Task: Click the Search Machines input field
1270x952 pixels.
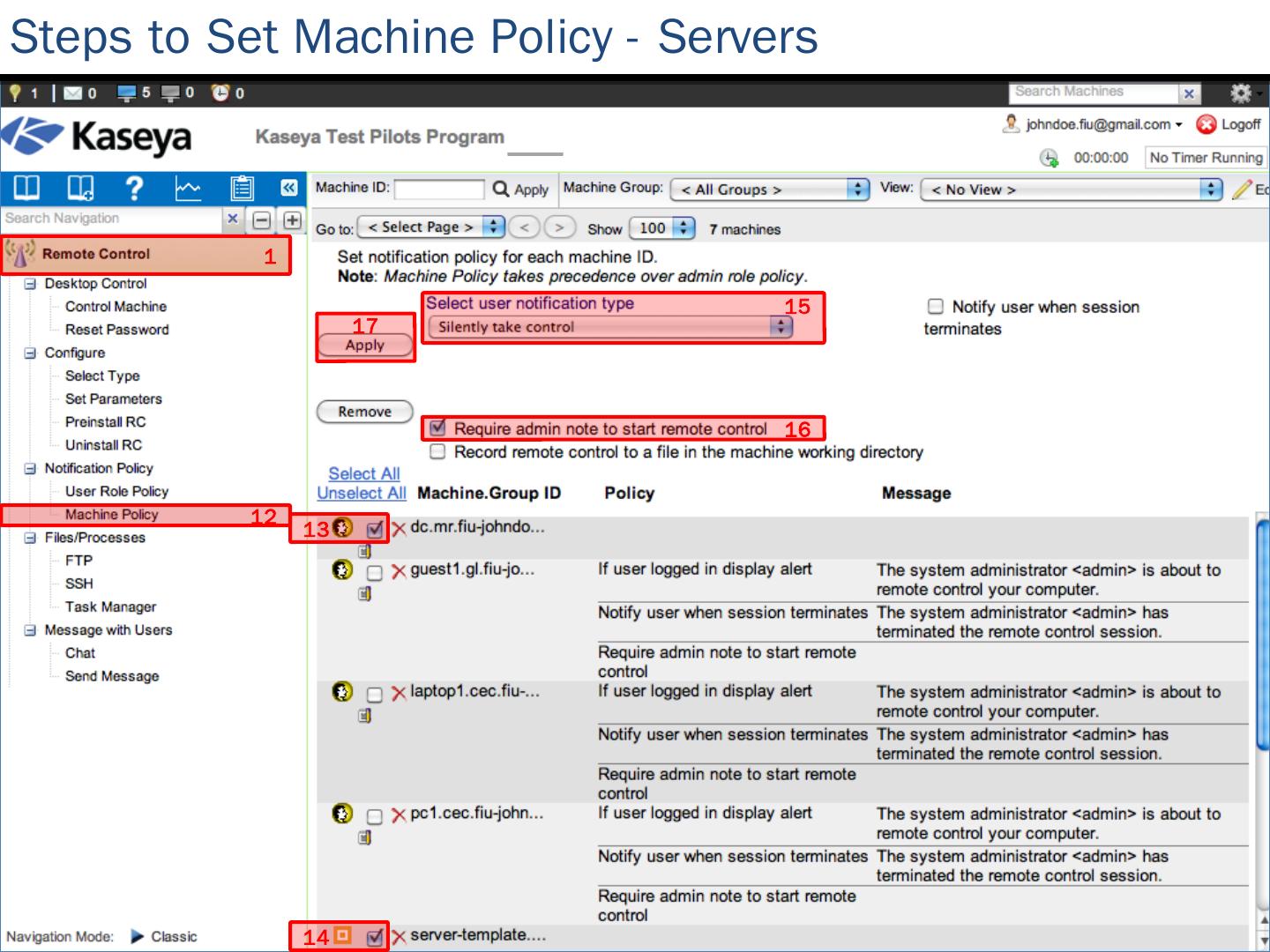Action: tap(1094, 93)
